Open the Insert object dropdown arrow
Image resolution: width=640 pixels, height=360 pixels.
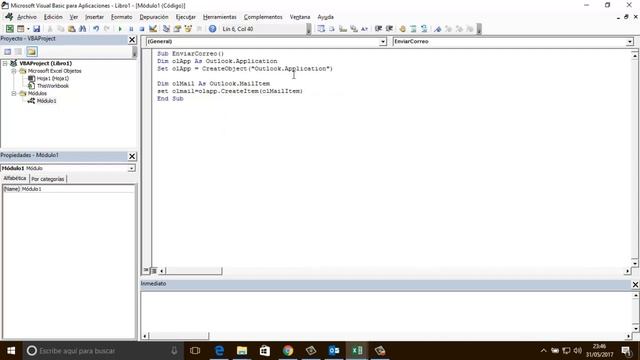(28, 29)
